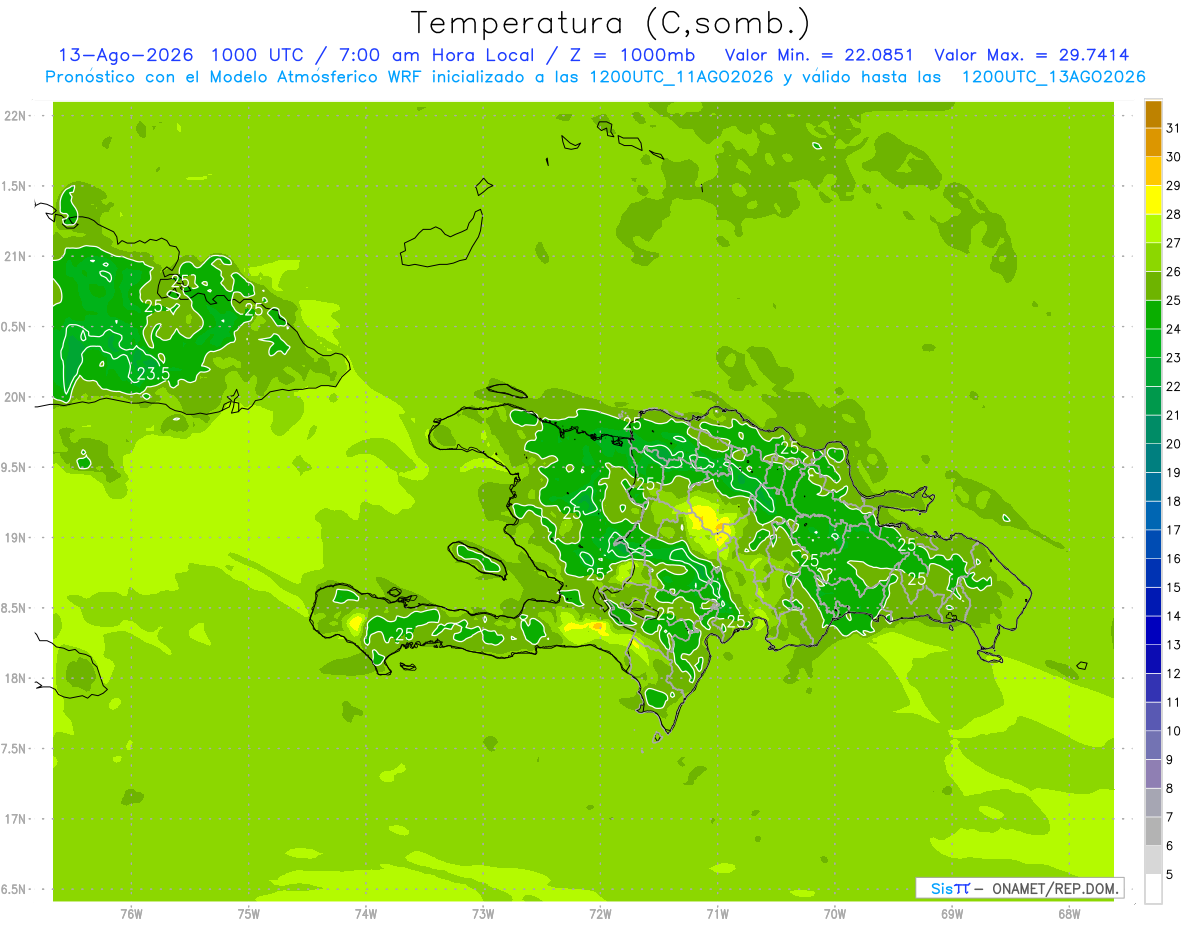This screenshot has width=1200, height=927.
Task: Click legend value 28
Action: 1174,214
